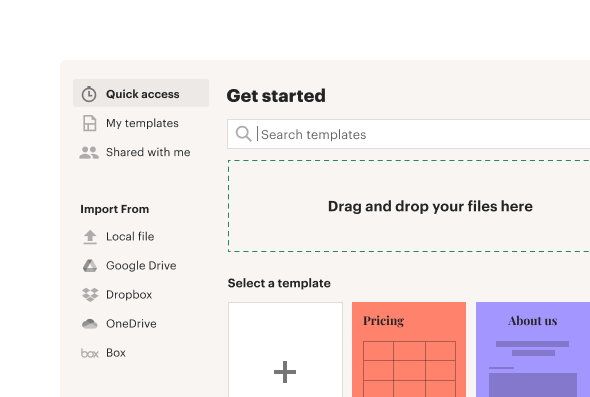Click the My templates document icon
This screenshot has width=590, height=397.
[90, 123]
